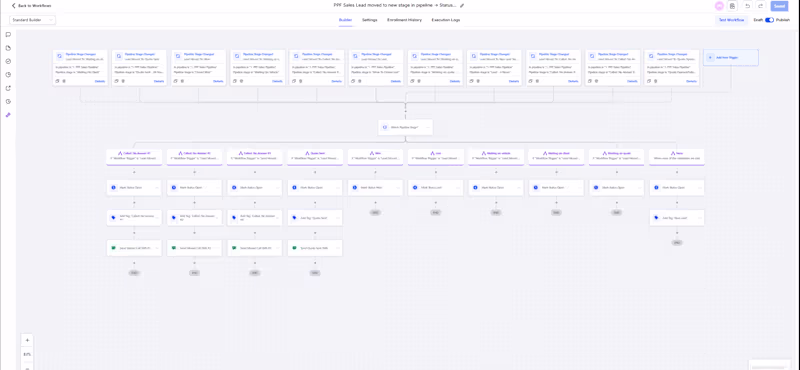Click the blue status icon on 'Mark Status Won'
This screenshot has height=370, width=800.
(355, 188)
